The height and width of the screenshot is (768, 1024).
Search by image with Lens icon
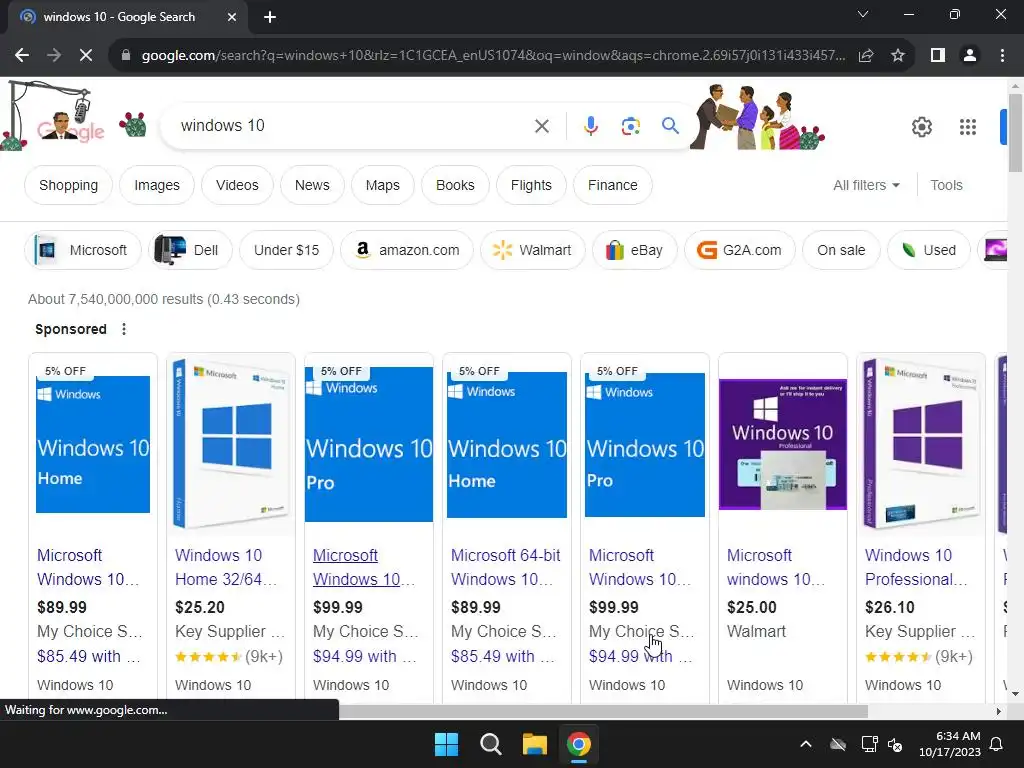coord(630,125)
